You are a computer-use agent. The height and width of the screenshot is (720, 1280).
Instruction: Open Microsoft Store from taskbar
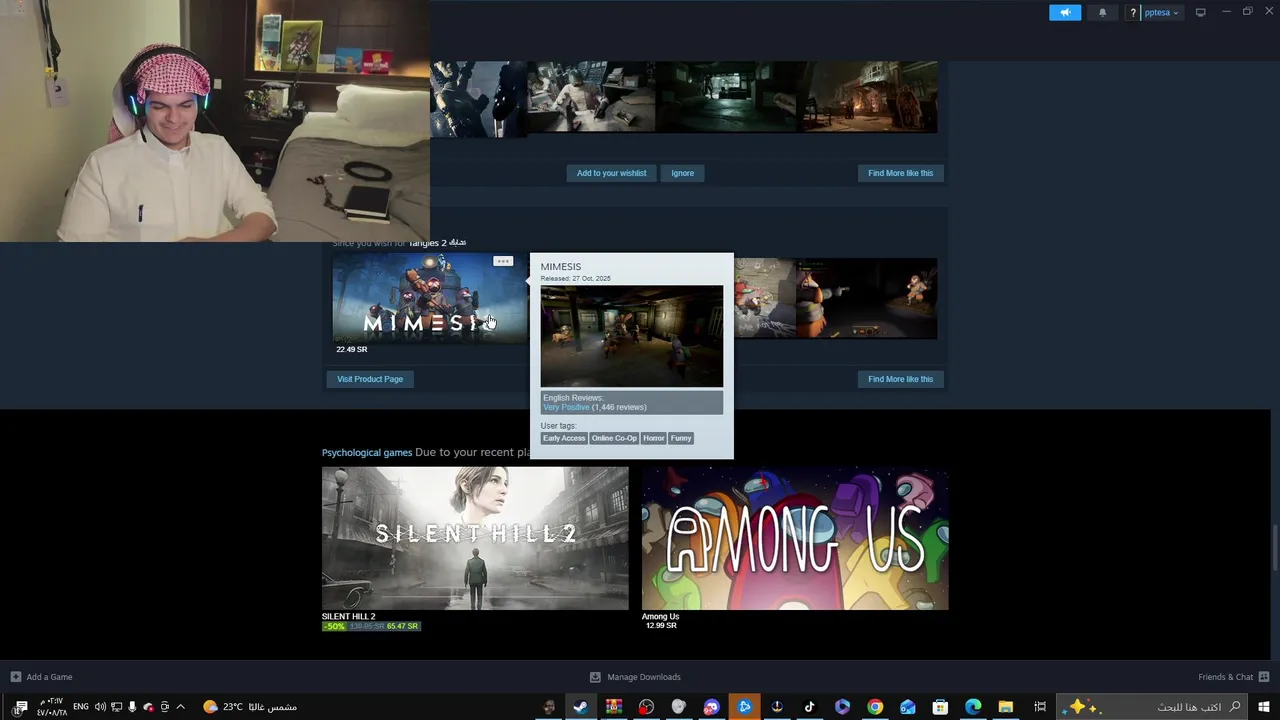pos(940,707)
